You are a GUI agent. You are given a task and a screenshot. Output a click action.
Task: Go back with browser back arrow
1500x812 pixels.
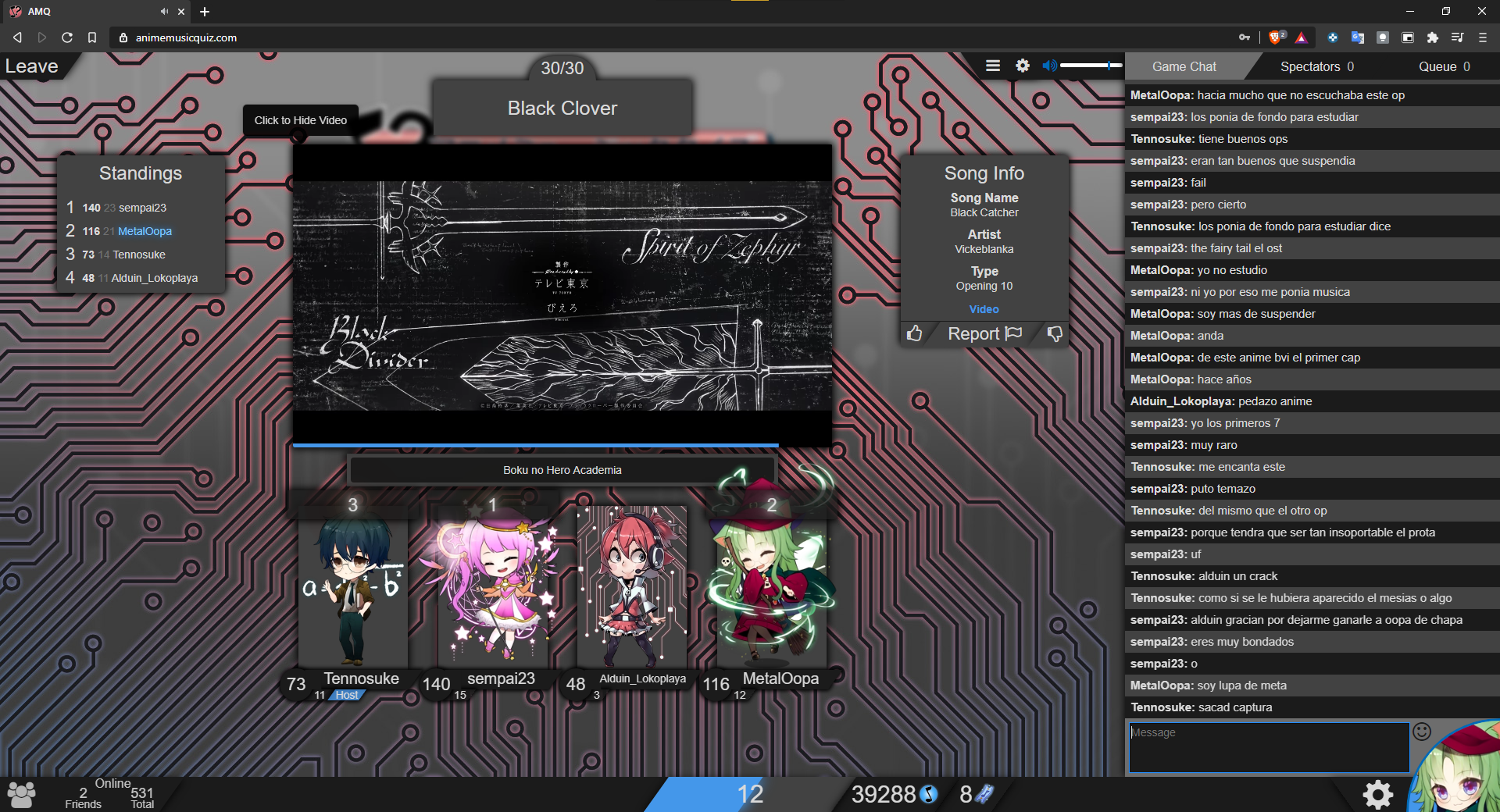click(17, 37)
